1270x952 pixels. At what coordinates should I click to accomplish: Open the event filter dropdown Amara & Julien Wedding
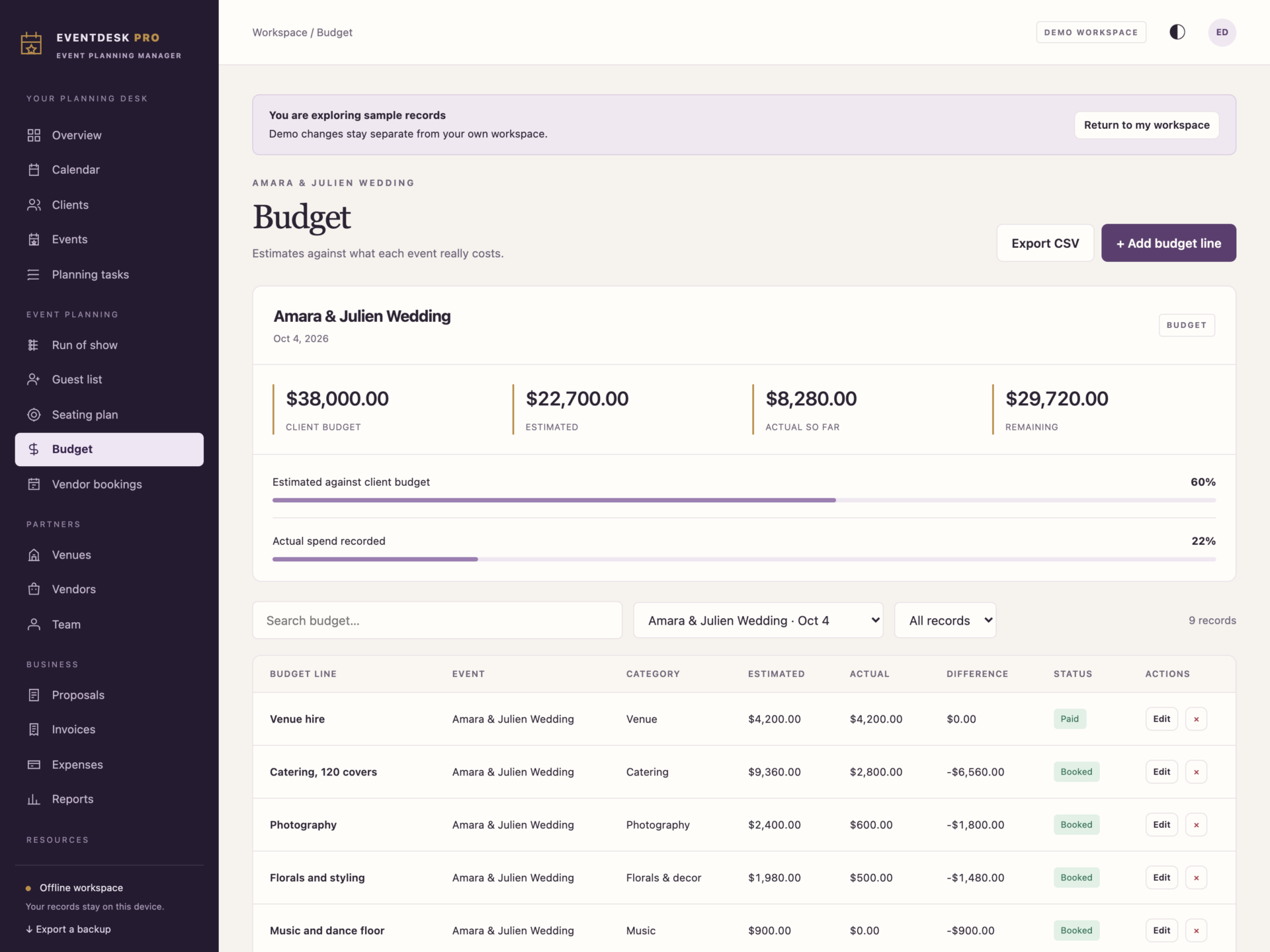click(x=758, y=620)
